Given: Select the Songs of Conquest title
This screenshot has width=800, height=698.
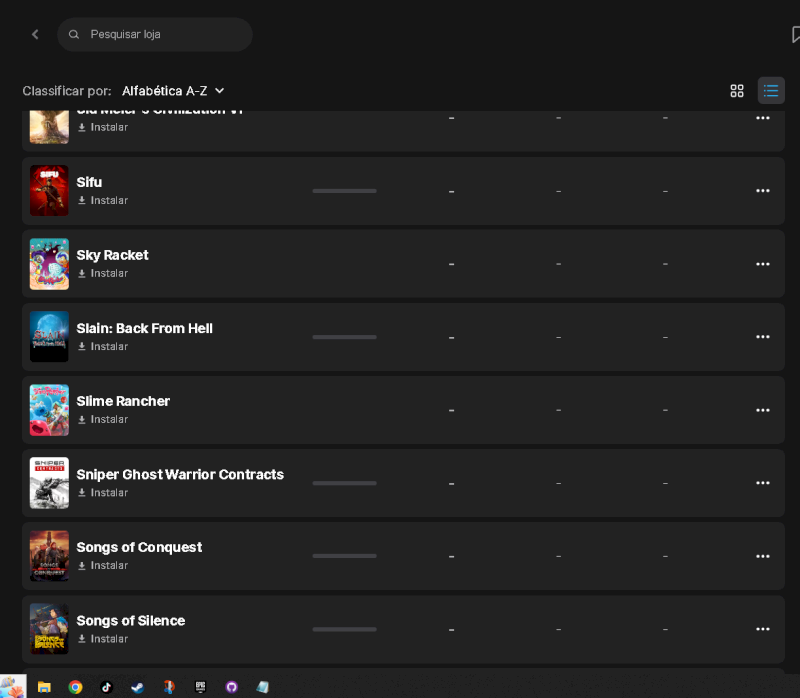Looking at the screenshot, I should pos(139,547).
